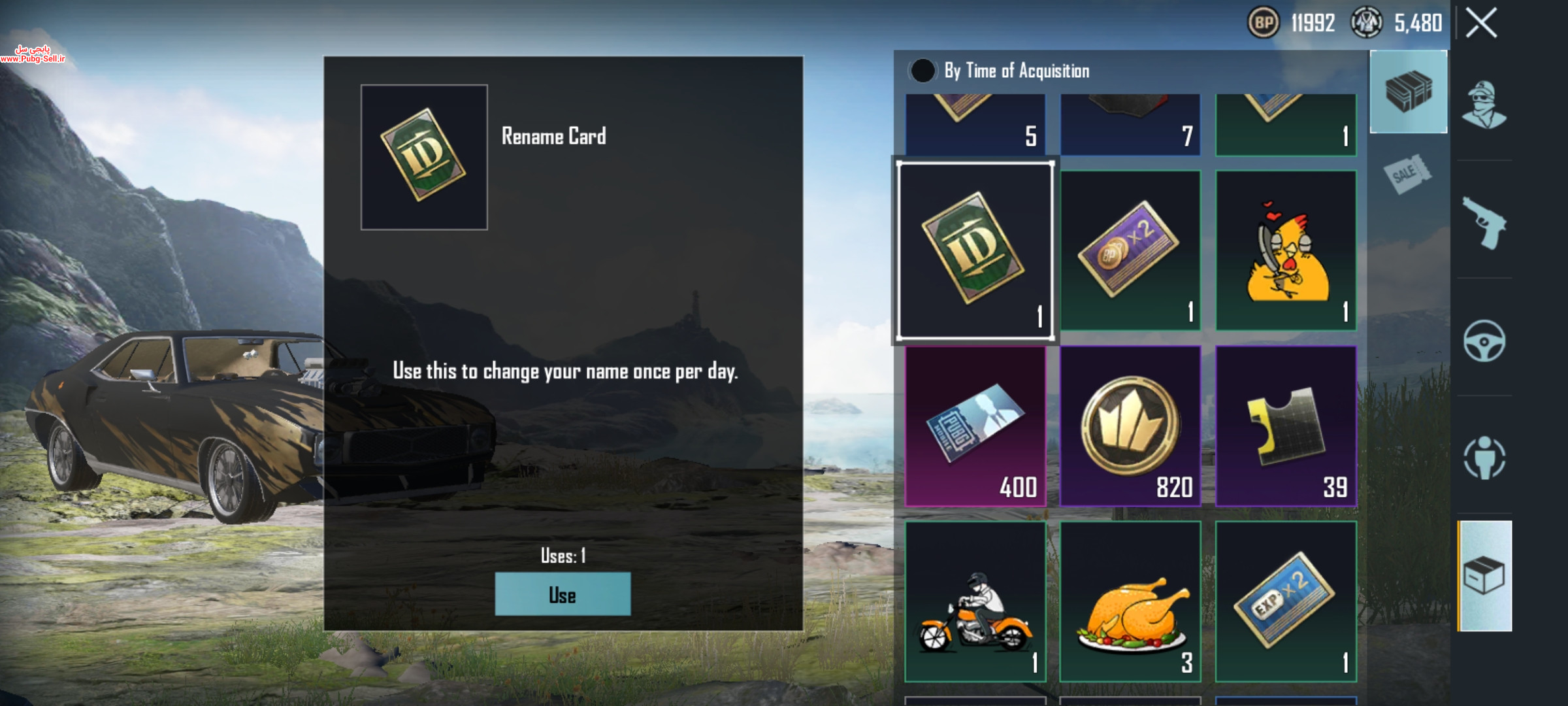1568x706 pixels.
Task: Switch to the vehicle steering wheel category
Action: click(1484, 341)
